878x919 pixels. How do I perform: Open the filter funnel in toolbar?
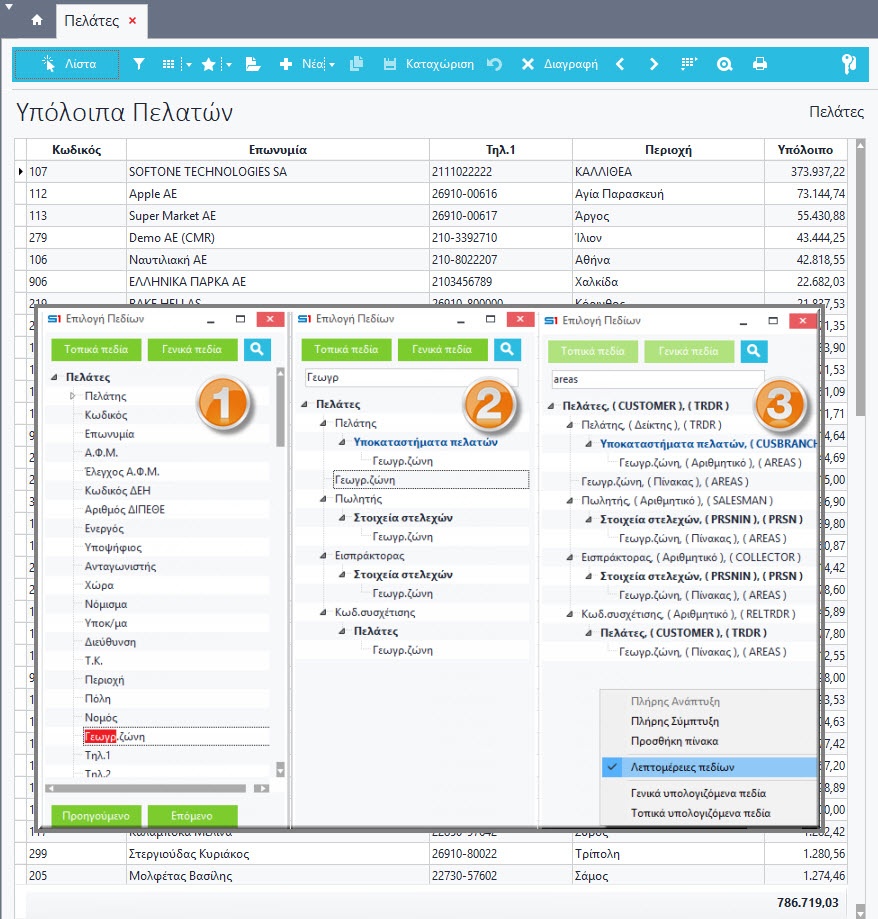[x=139, y=64]
